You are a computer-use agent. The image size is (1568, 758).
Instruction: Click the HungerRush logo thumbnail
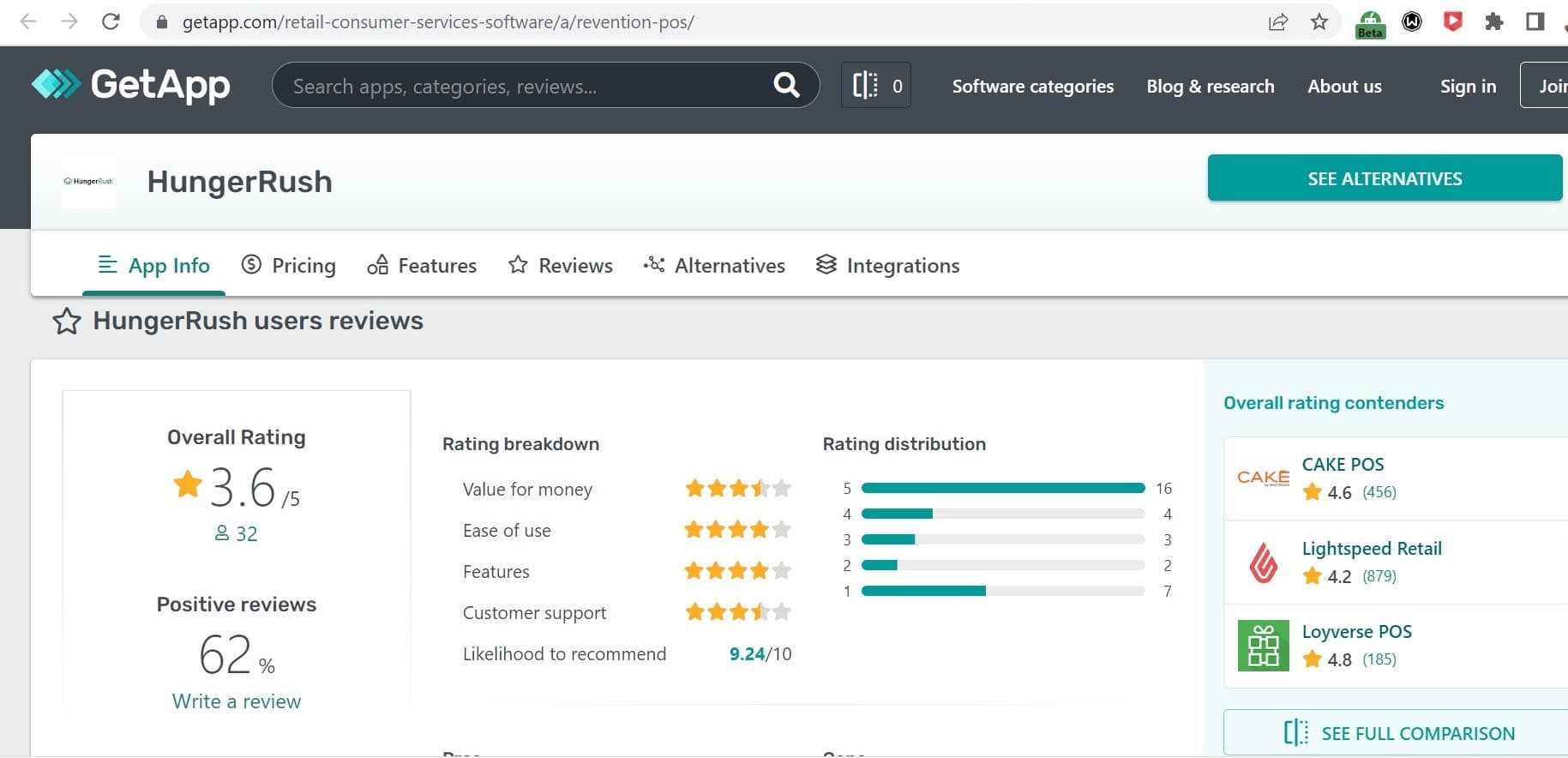[x=88, y=181]
